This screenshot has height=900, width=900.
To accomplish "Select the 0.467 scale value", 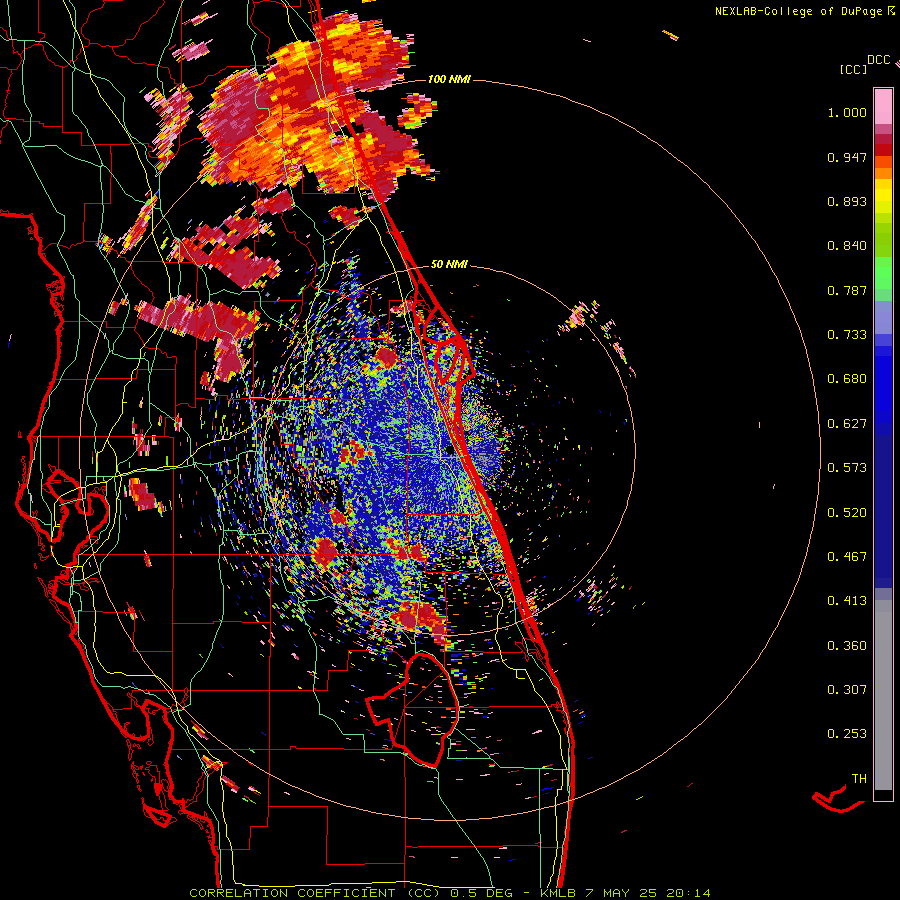I will point(847,557).
